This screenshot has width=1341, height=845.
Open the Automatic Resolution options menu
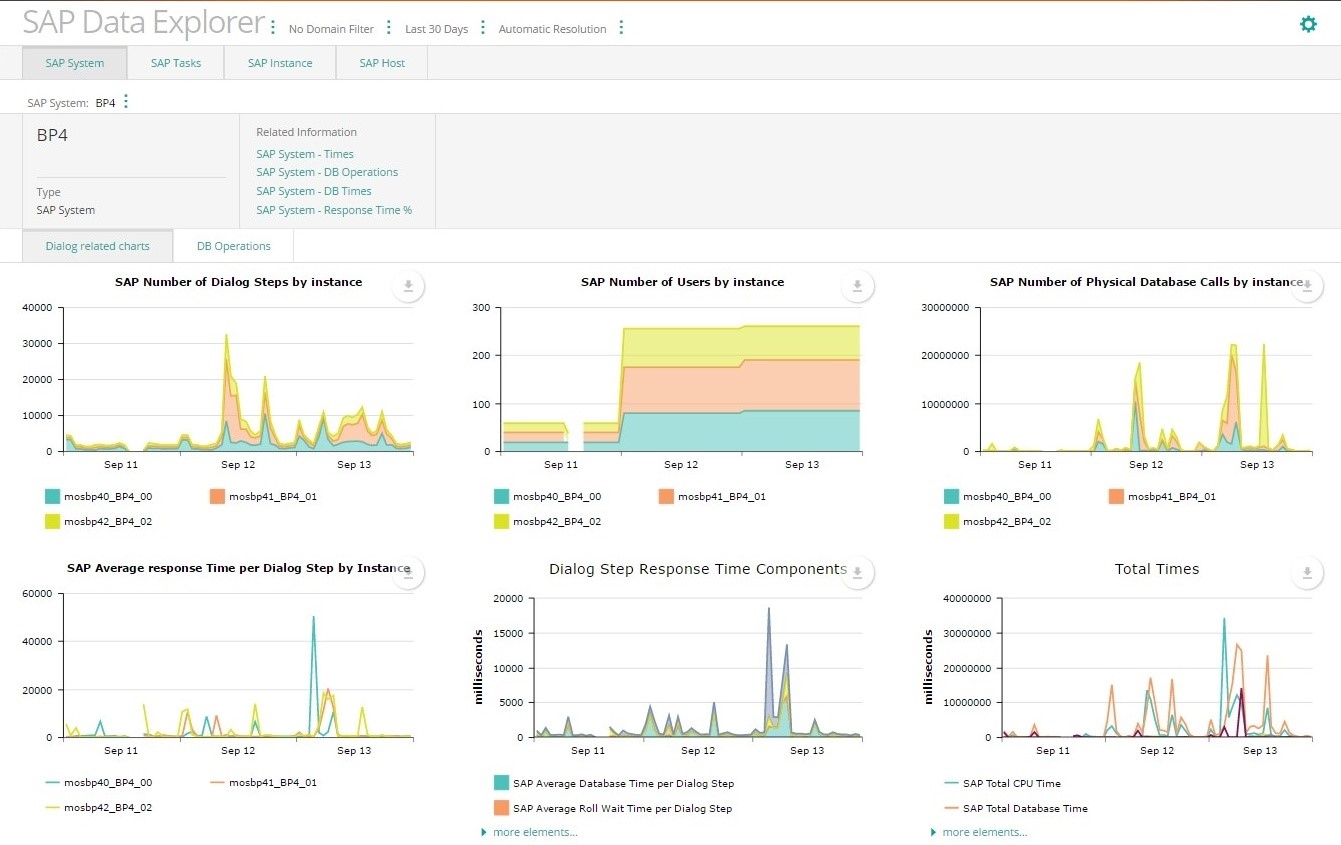(x=621, y=28)
